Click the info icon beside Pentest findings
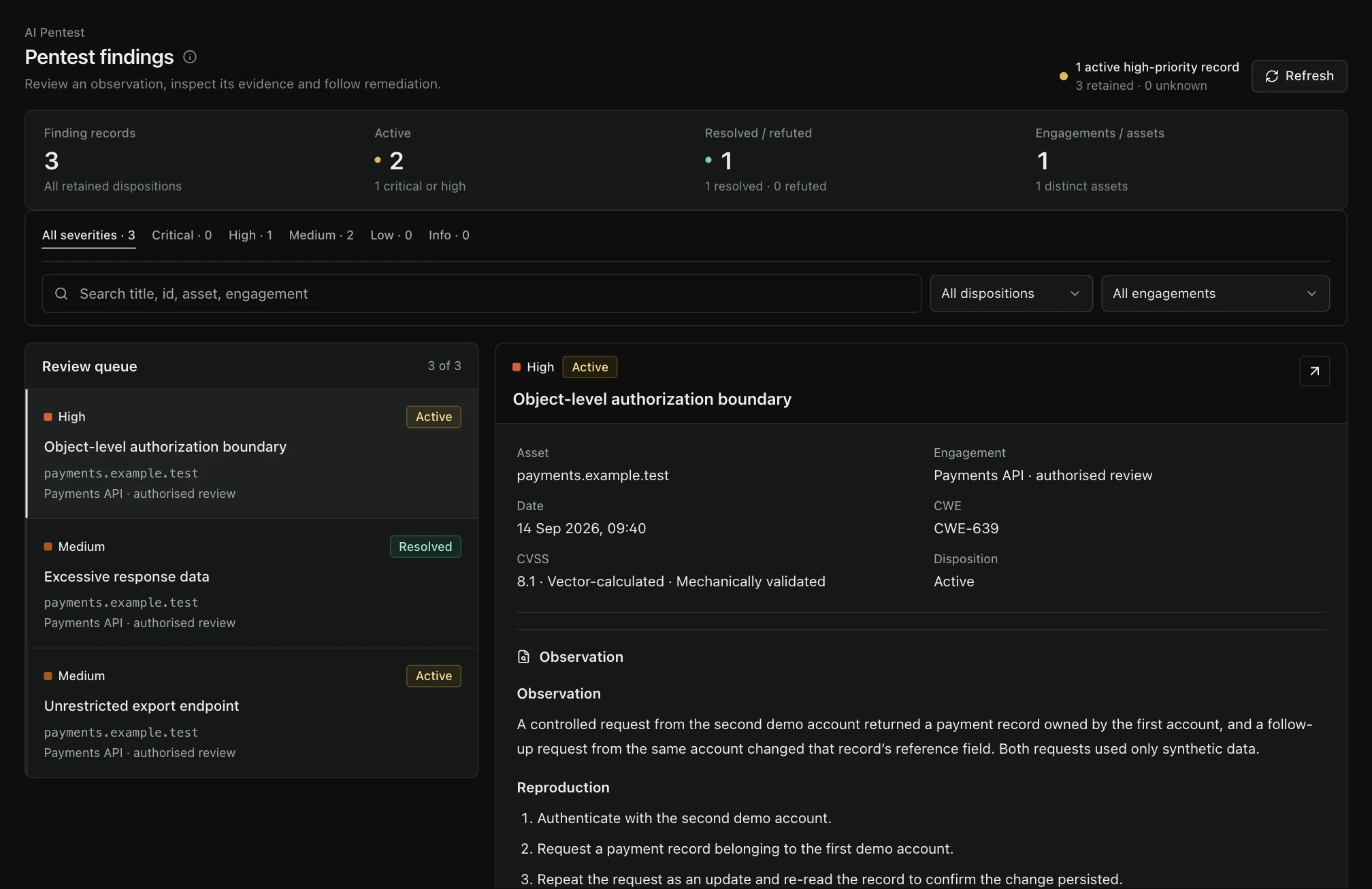Screen dimensions: 1372x889 [x=190, y=57]
